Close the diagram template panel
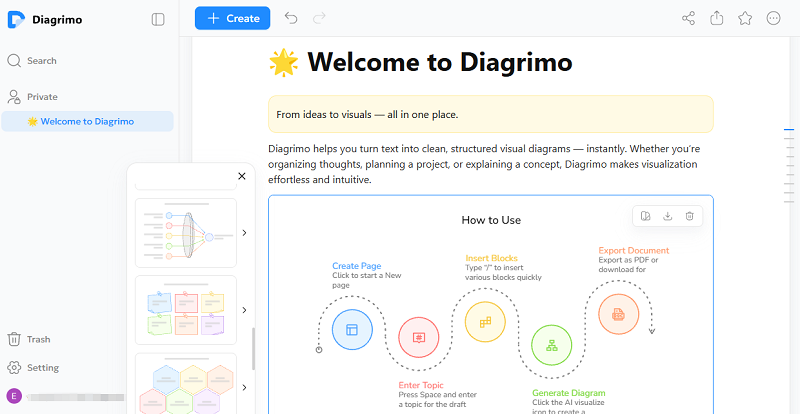The height and width of the screenshot is (414, 800). click(241, 176)
